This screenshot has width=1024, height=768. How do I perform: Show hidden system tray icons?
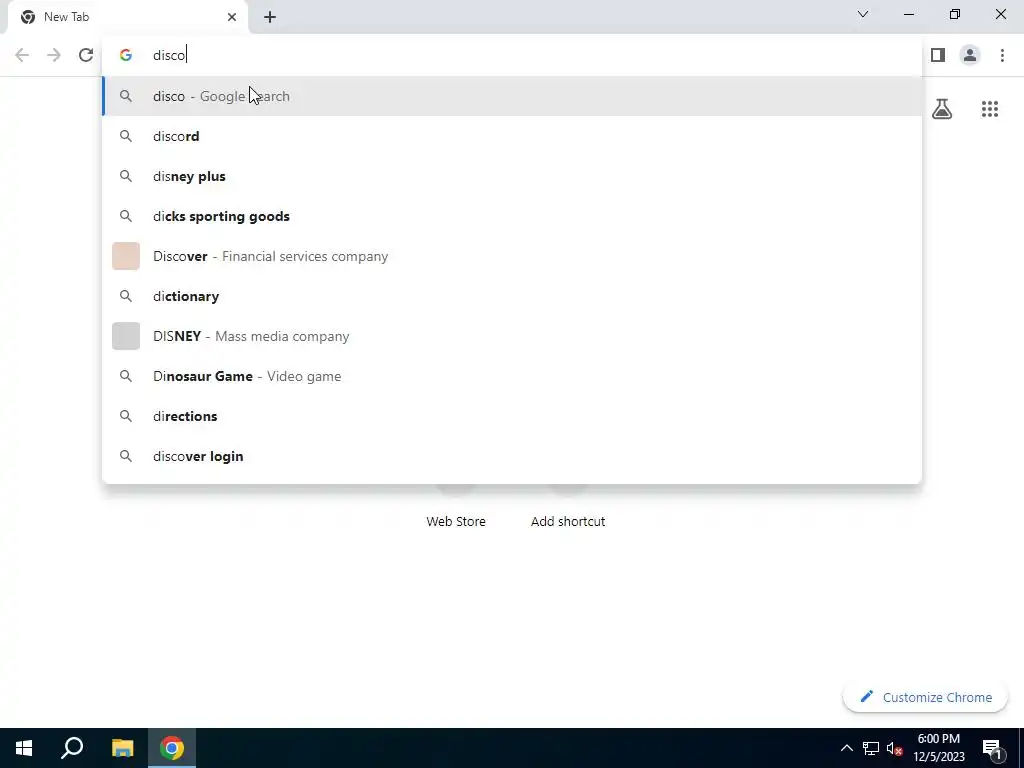coord(846,748)
